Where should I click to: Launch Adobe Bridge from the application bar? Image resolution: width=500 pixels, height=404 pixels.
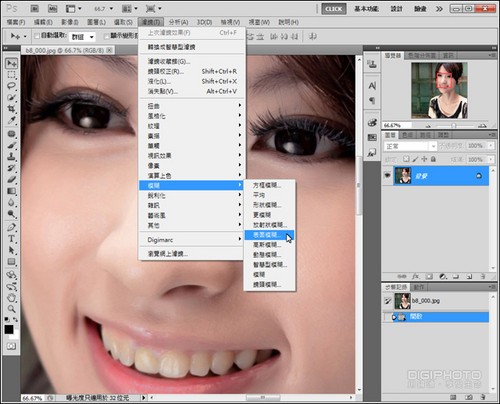point(35,8)
